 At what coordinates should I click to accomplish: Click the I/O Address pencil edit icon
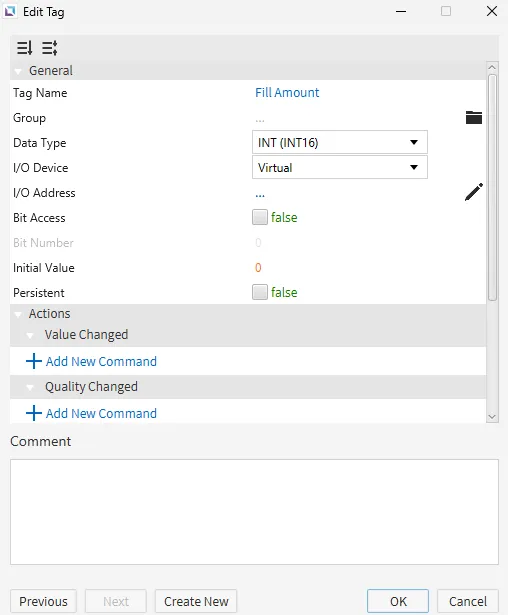(473, 192)
